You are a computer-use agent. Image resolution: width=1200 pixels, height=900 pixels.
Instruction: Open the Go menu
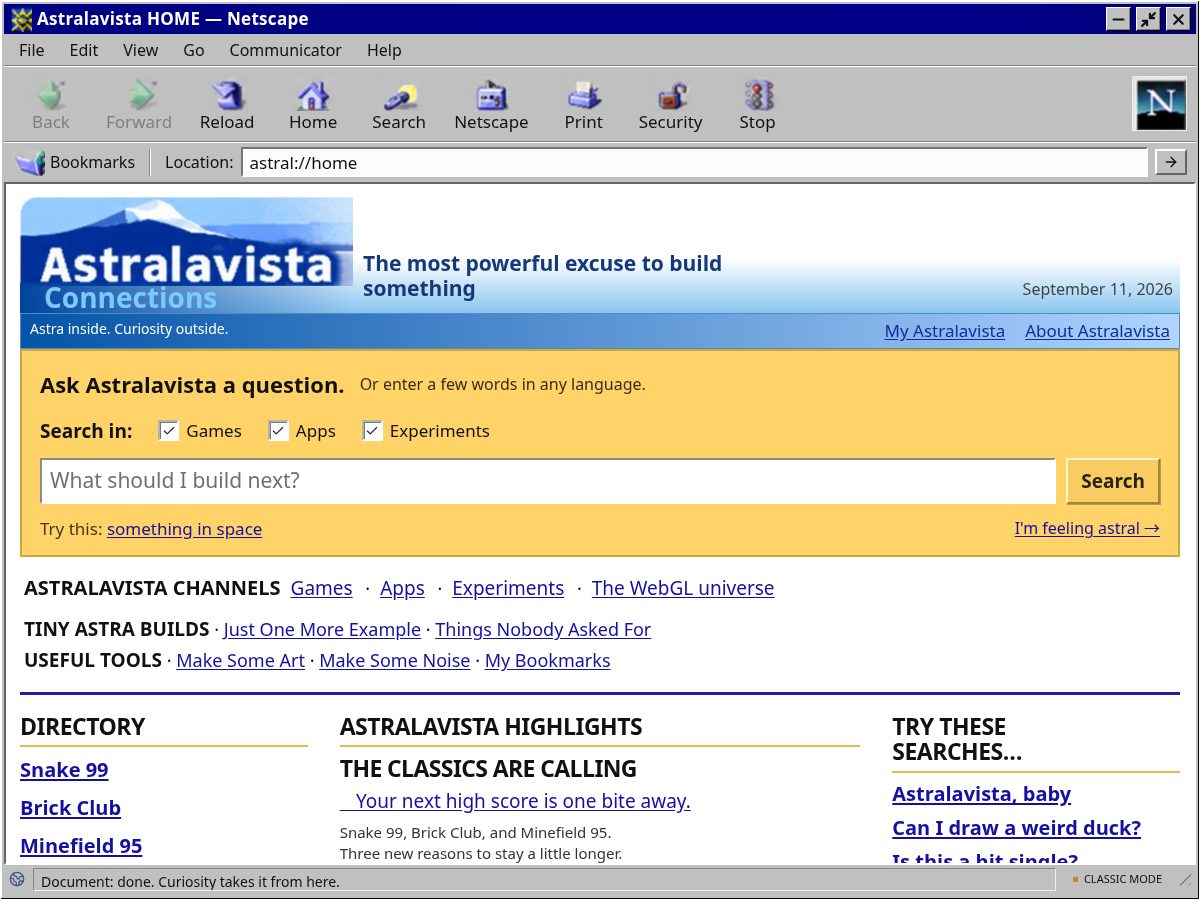tap(194, 50)
